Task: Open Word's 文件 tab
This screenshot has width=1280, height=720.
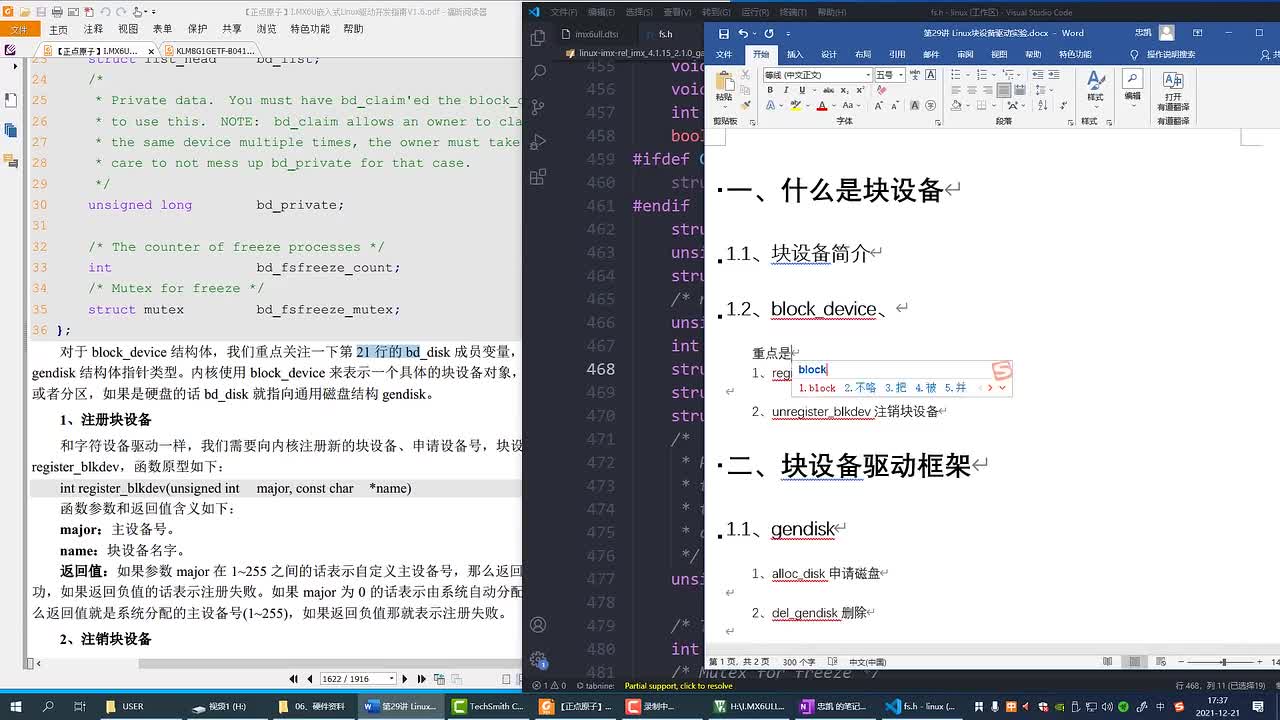Action: pos(723,55)
